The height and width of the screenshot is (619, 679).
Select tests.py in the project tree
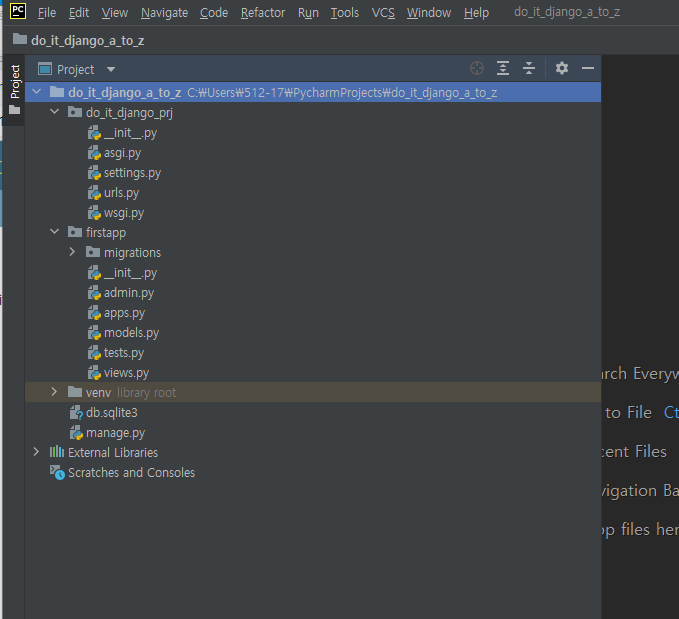pyautogui.click(x=124, y=353)
